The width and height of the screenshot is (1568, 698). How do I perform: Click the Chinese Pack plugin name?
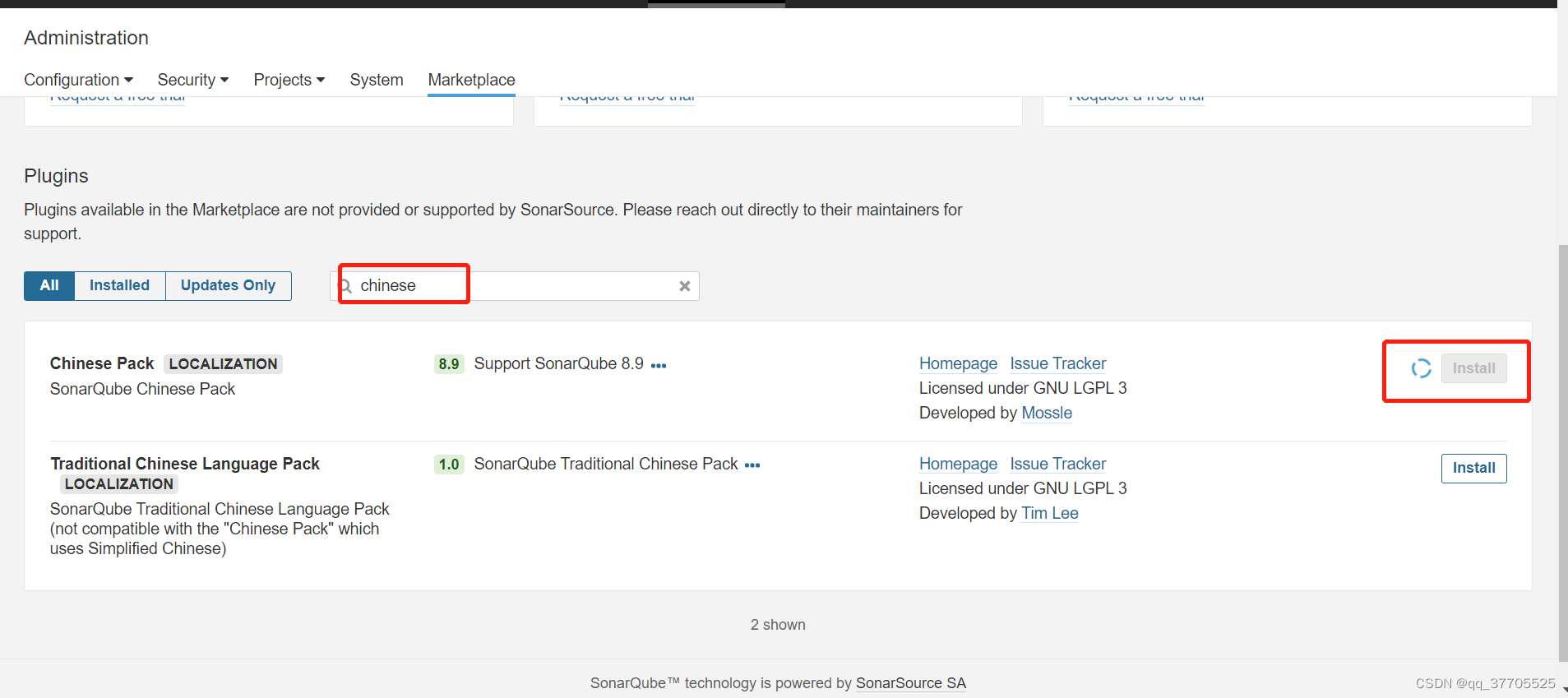102,363
